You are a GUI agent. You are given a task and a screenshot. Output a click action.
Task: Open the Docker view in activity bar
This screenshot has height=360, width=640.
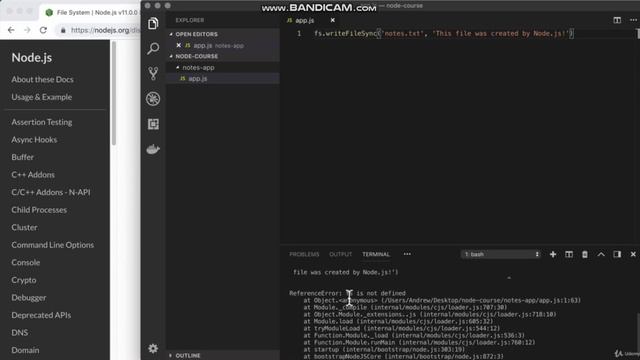coord(153,149)
